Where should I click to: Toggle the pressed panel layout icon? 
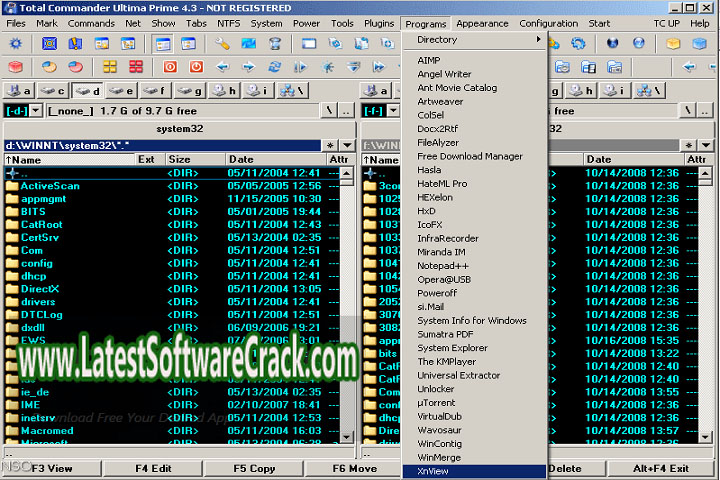(163, 44)
